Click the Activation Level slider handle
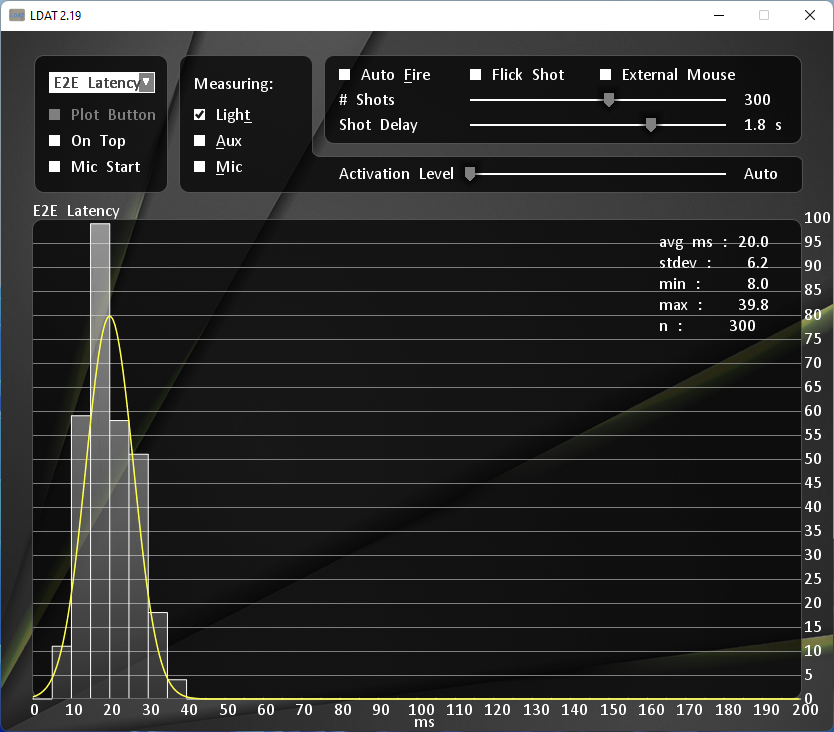The image size is (834, 732). tap(470, 174)
